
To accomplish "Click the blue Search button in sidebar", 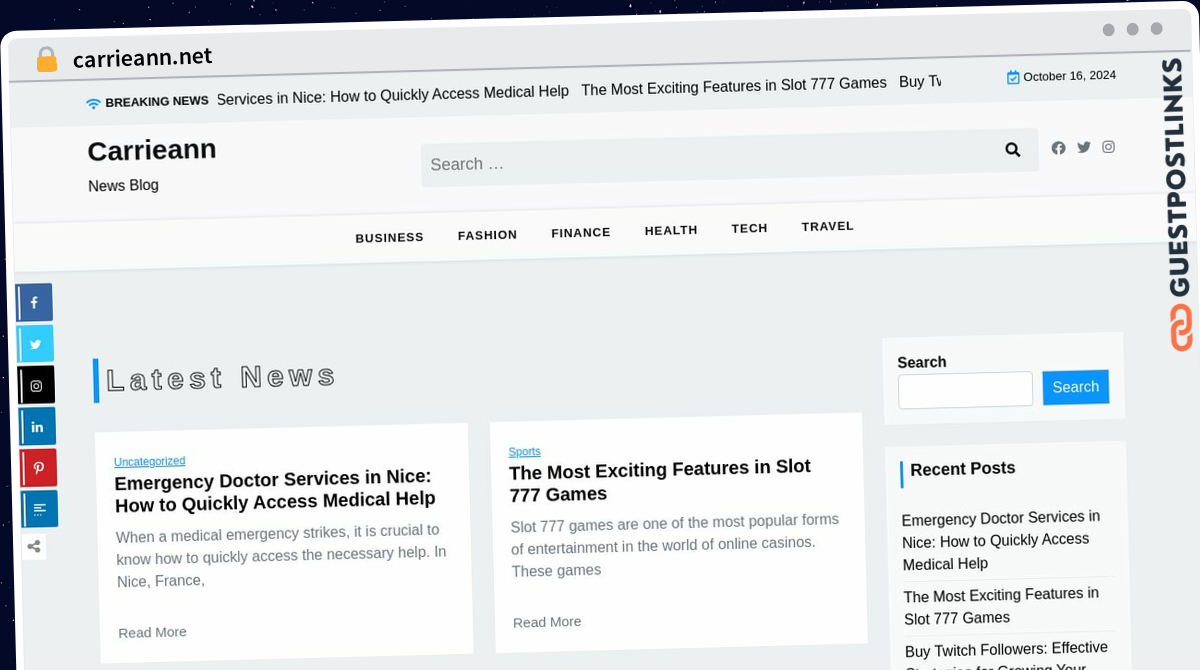I will pos(1075,387).
